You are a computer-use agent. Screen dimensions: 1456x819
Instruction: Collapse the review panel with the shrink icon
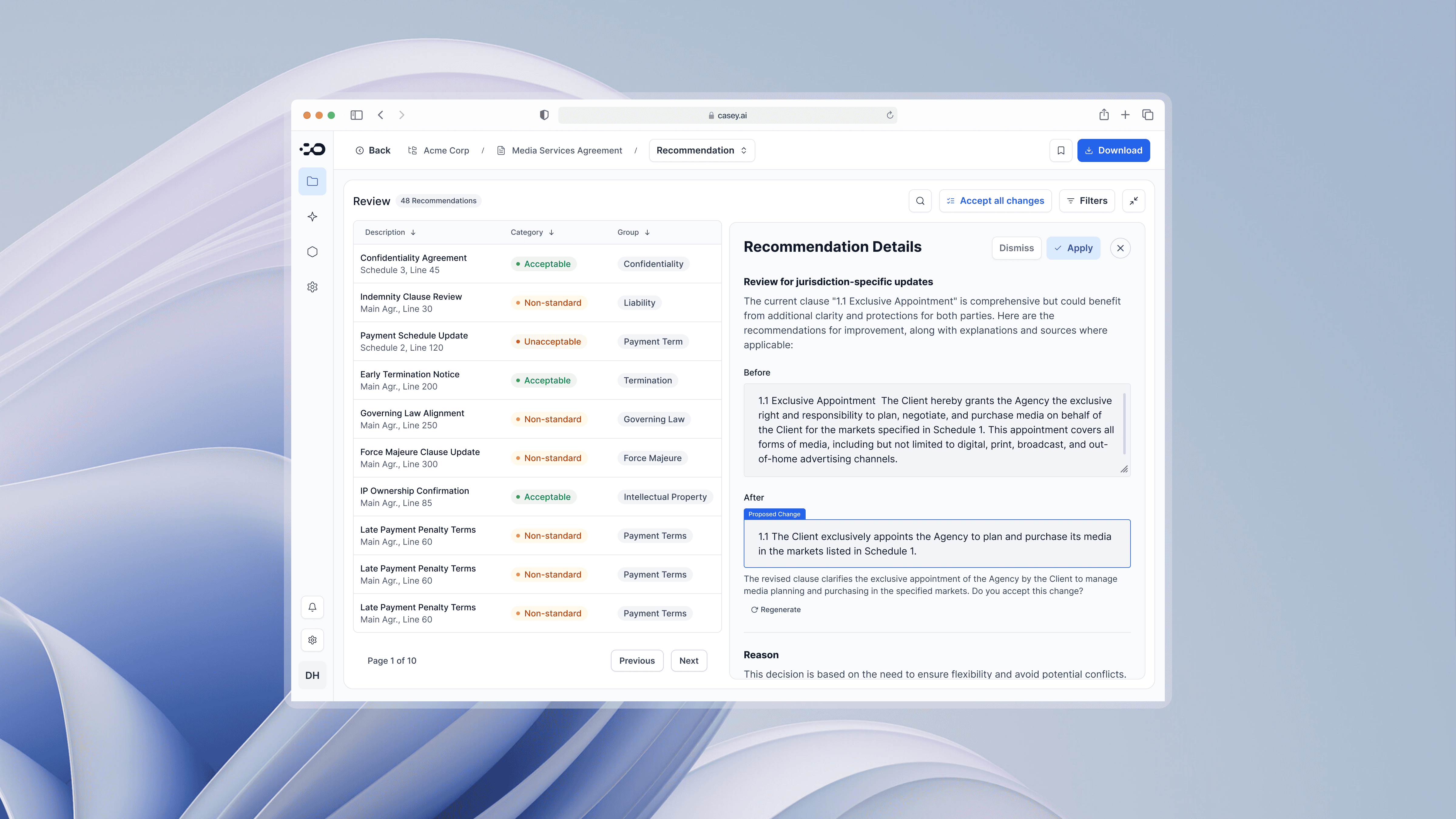coord(1133,201)
